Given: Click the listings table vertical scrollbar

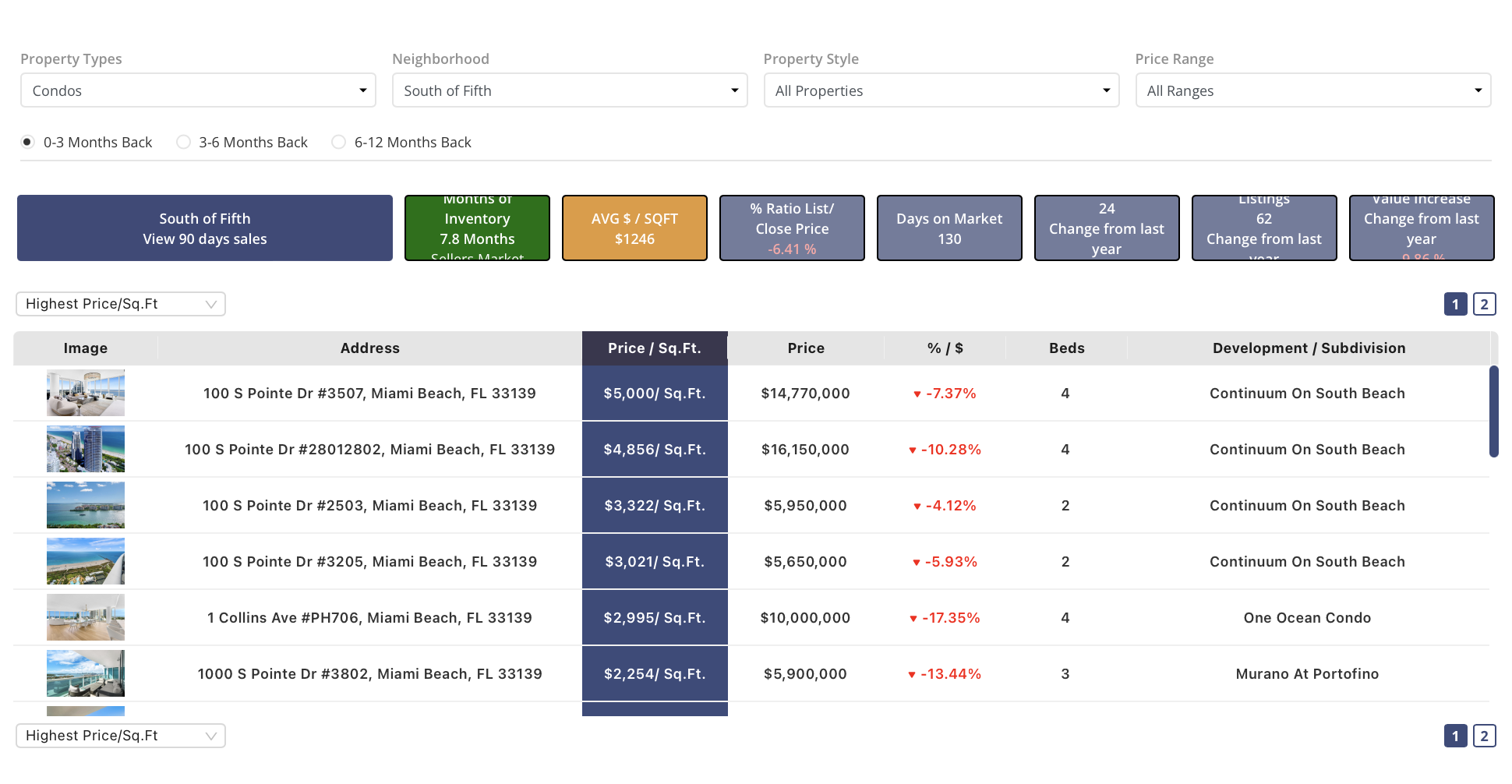Looking at the screenshot, I should [1494, 411].
